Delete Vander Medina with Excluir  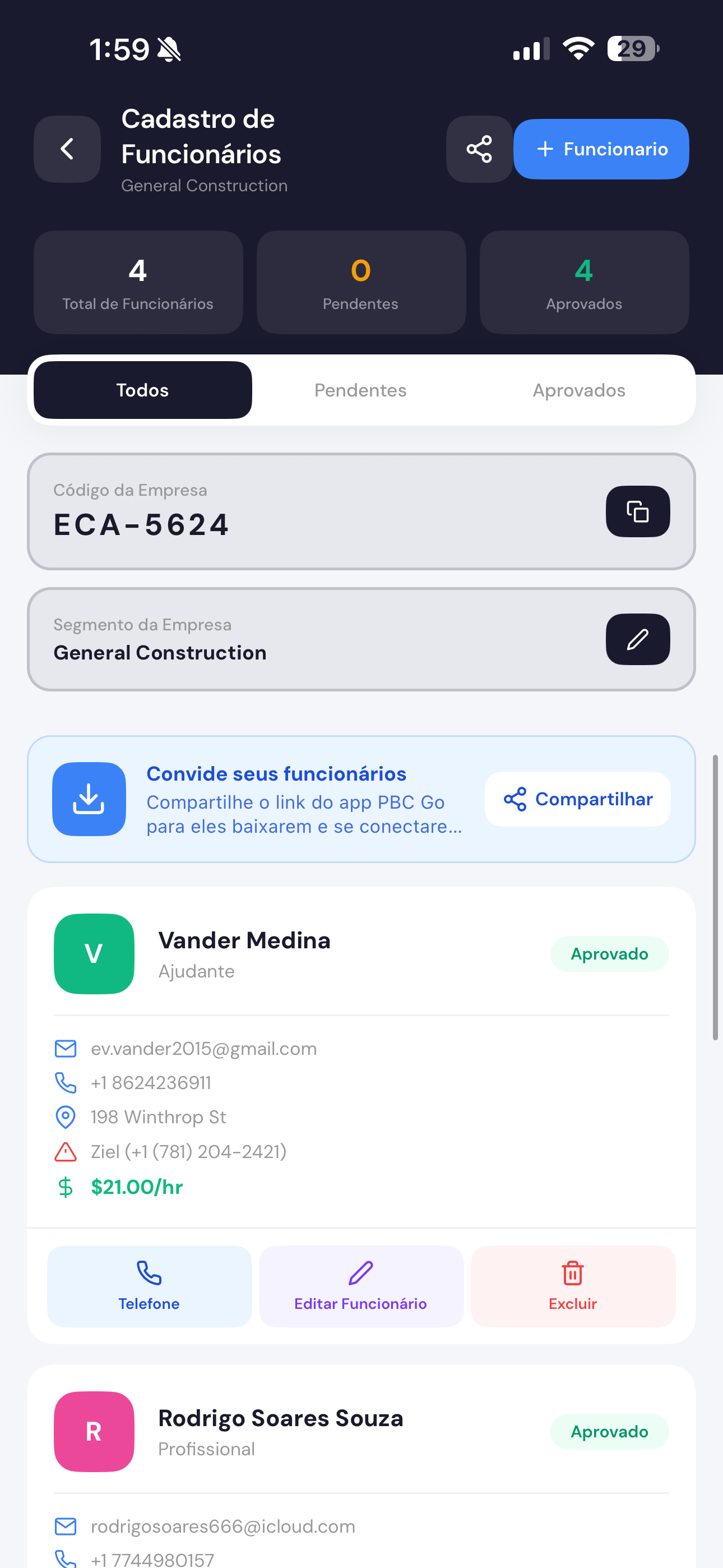point(573,1286)
